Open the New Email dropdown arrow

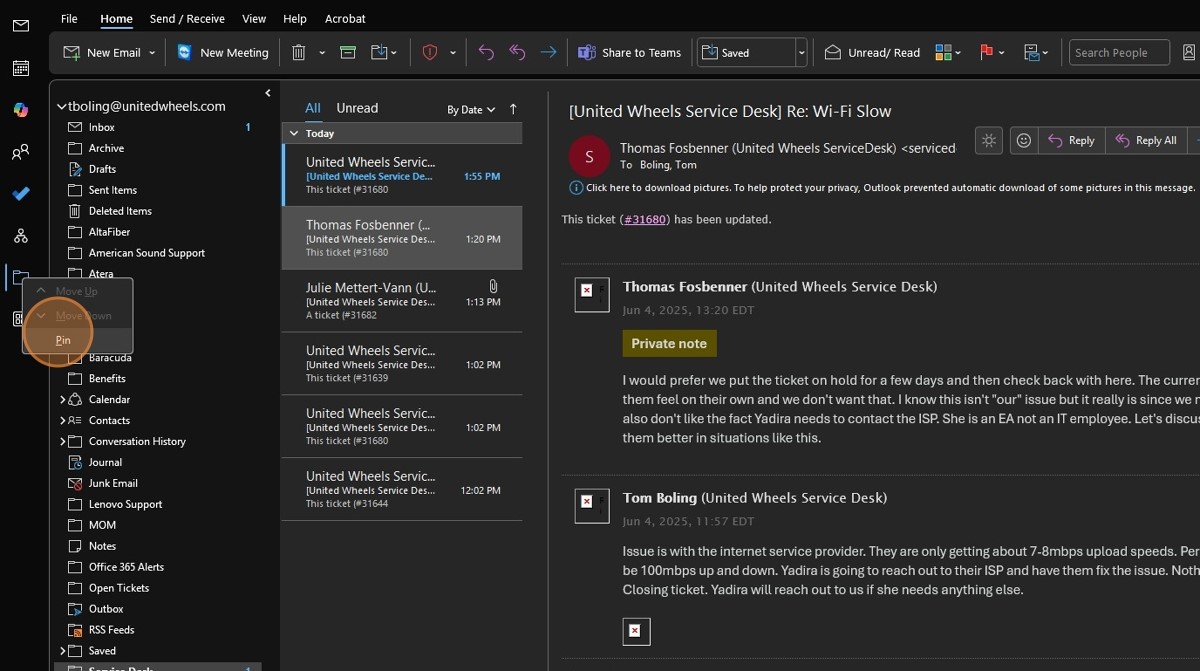[x=152, y=53]
